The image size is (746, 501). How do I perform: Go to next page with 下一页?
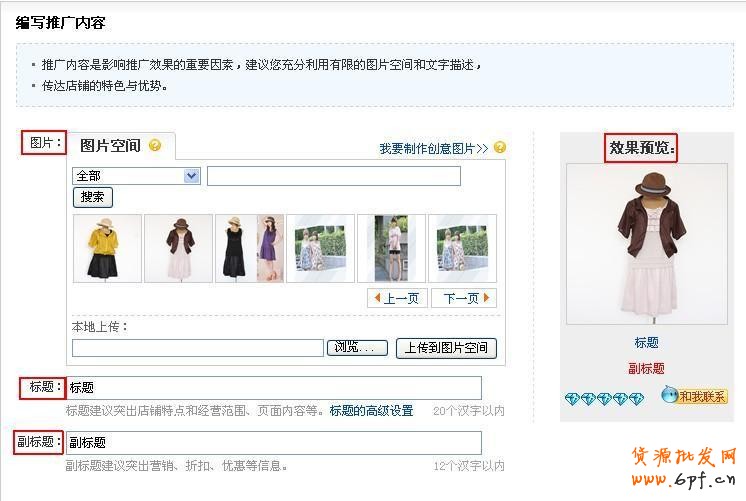tap(468, 298)
